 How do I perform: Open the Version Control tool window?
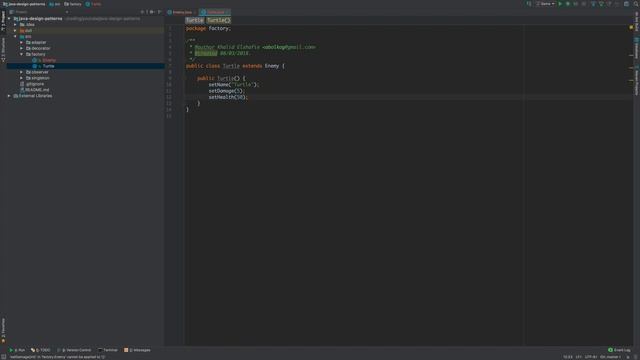pos(74,350)
